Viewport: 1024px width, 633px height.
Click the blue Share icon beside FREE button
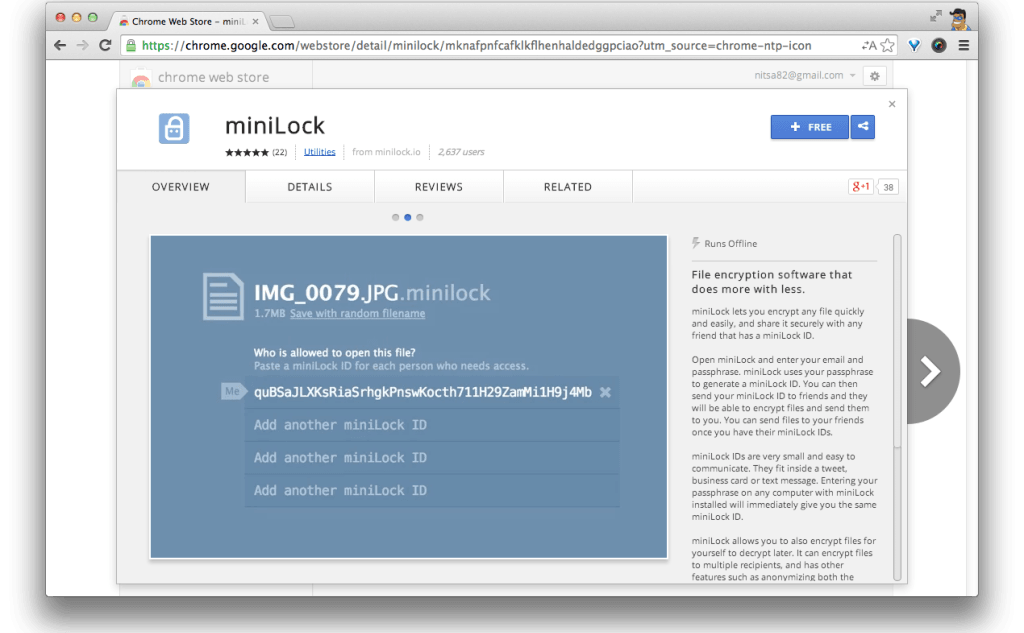[x=862, y=127]
